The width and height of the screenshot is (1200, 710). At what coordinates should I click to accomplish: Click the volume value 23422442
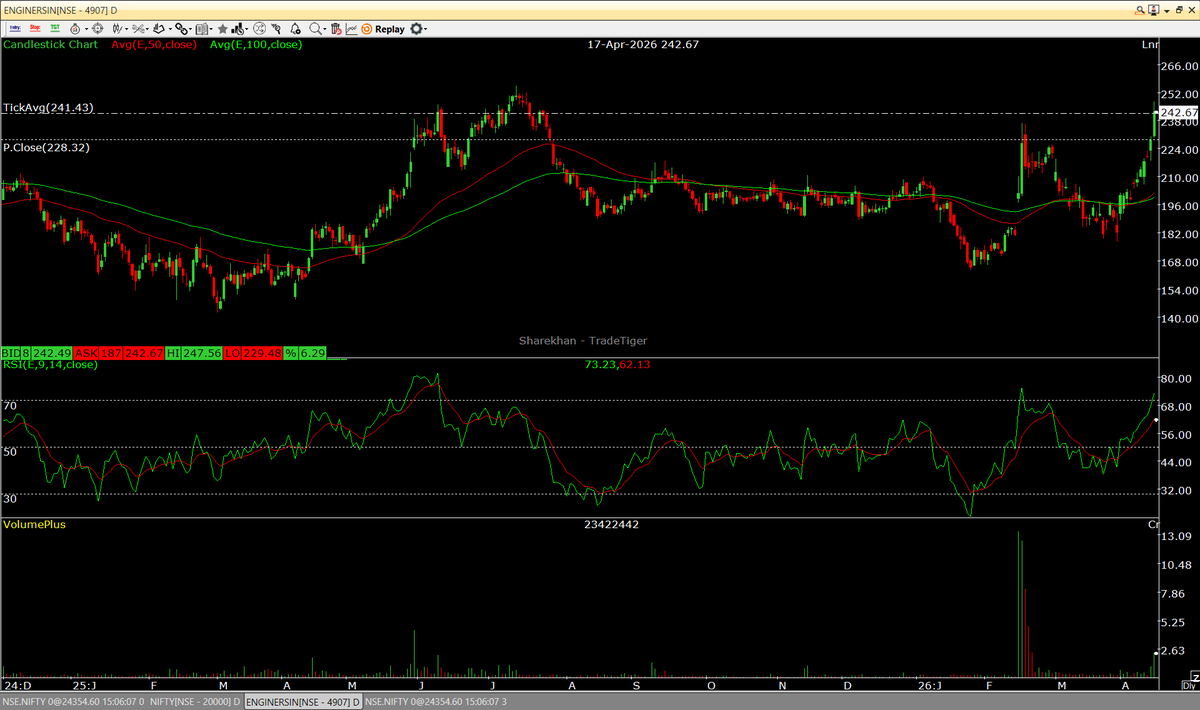pos(612,524)
